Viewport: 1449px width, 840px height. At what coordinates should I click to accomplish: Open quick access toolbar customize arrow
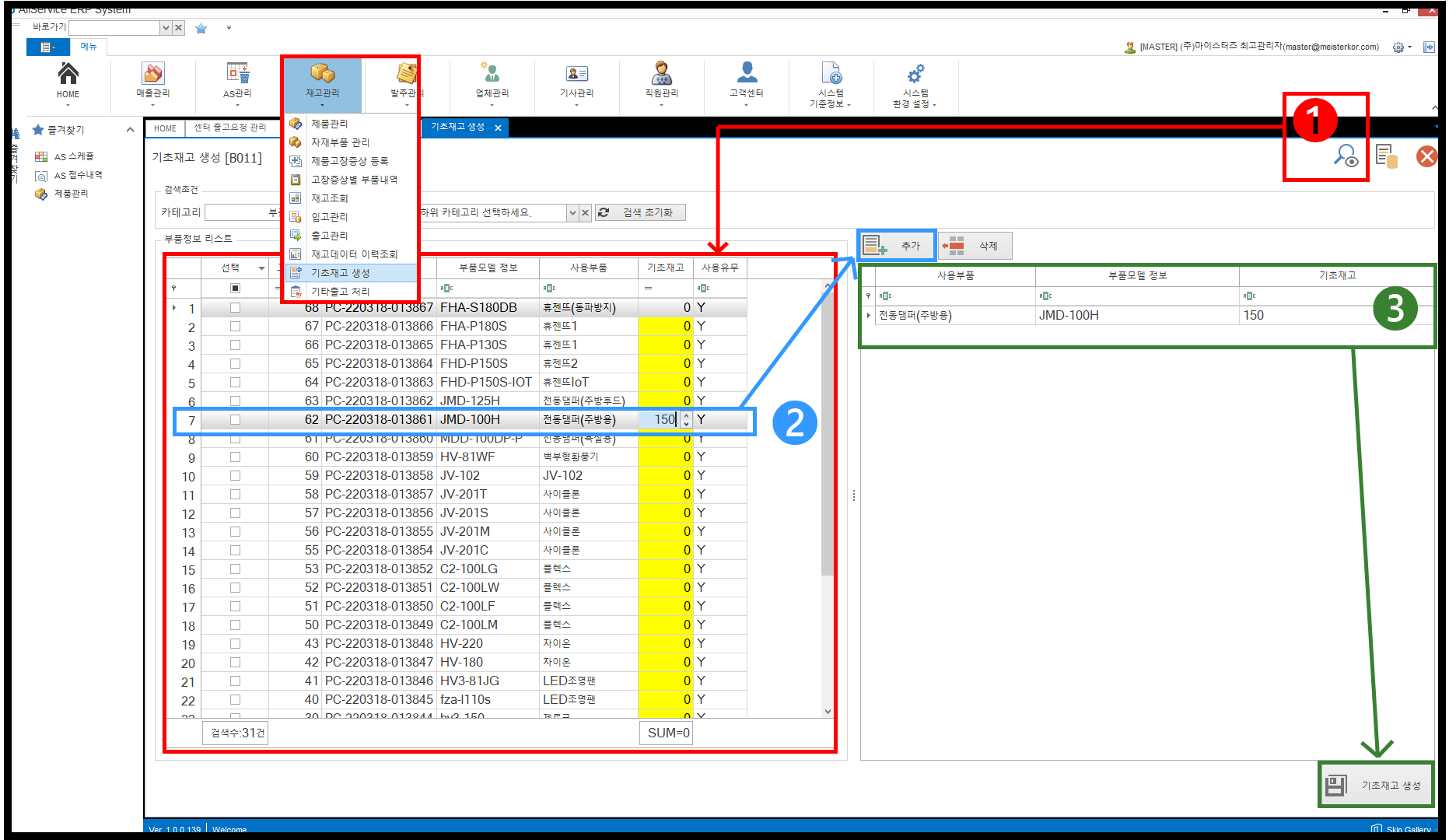point(229,28)
